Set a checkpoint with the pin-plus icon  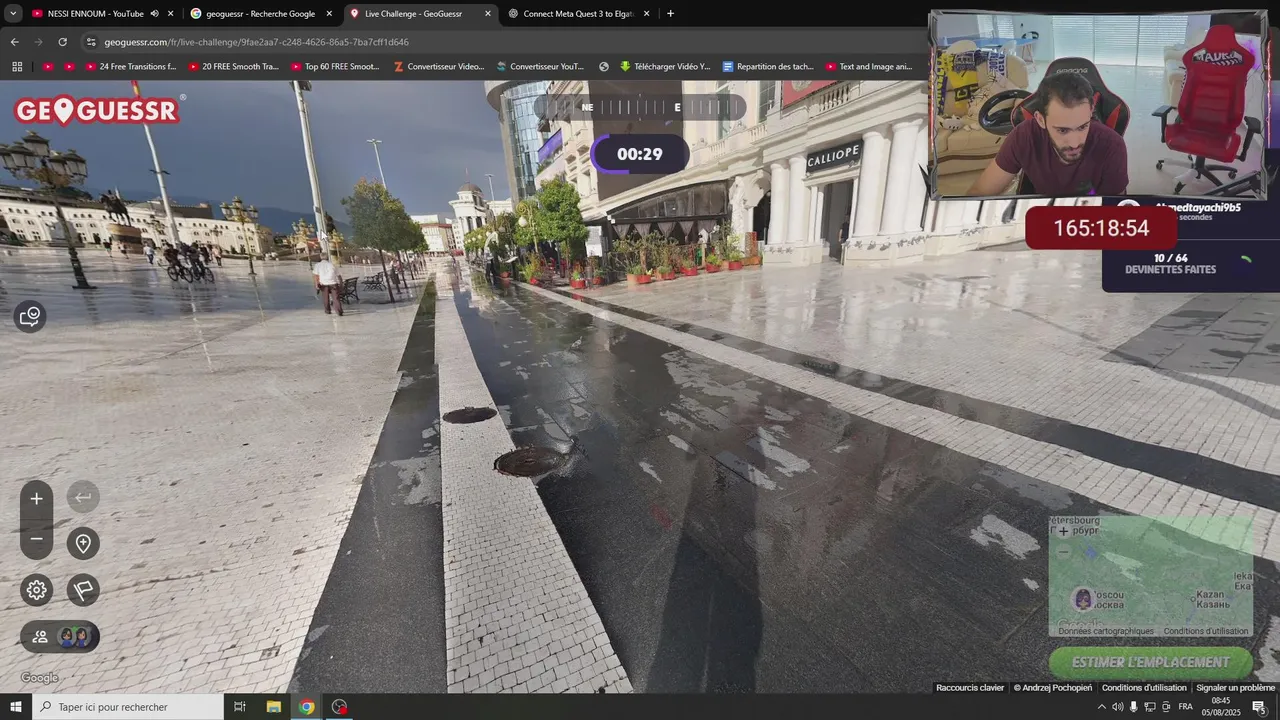tap(83, 543)
